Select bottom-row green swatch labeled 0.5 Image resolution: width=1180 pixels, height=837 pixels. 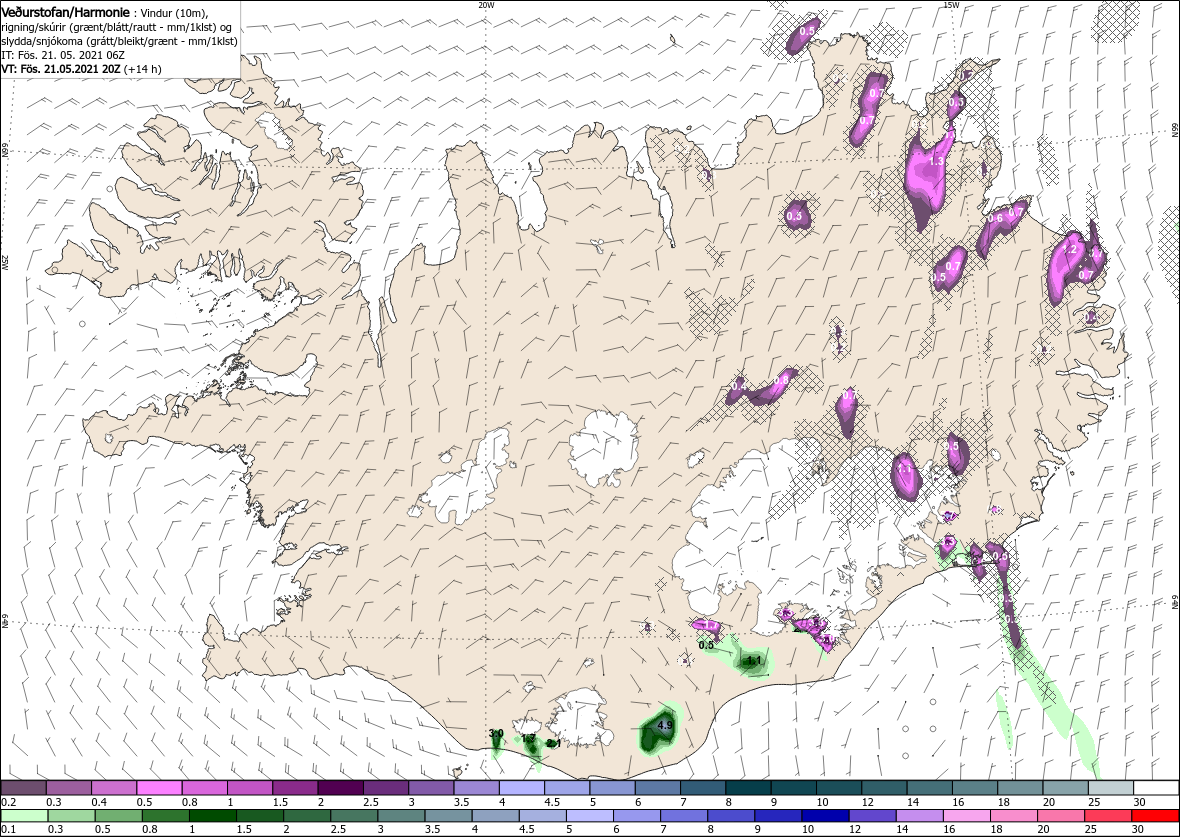(117, 817)
